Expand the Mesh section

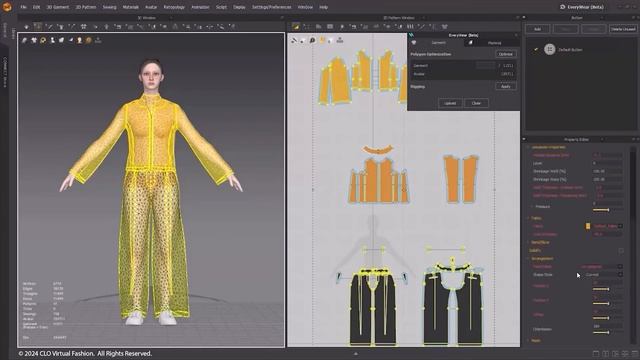coord(528,340)
